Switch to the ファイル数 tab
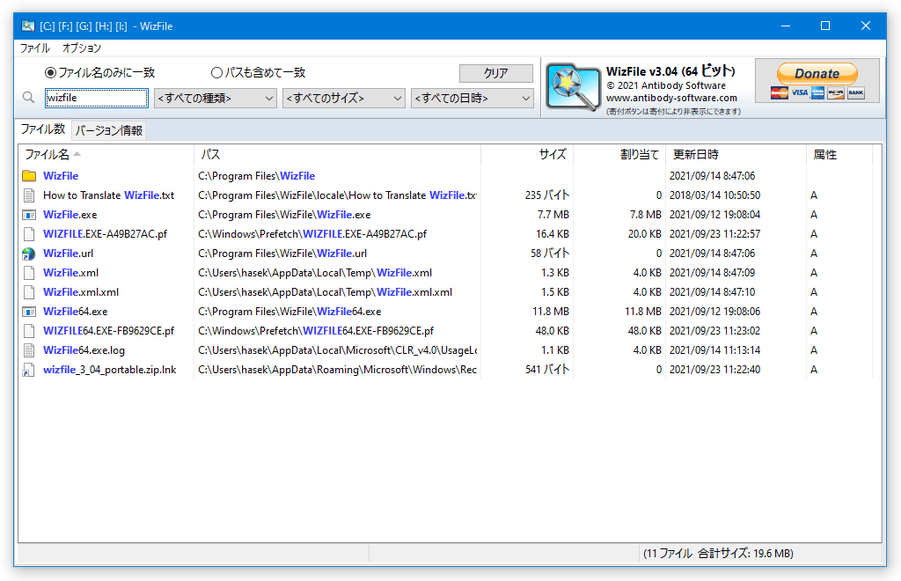Viewport: 901px width, 581px height. (x=43, y=129)
